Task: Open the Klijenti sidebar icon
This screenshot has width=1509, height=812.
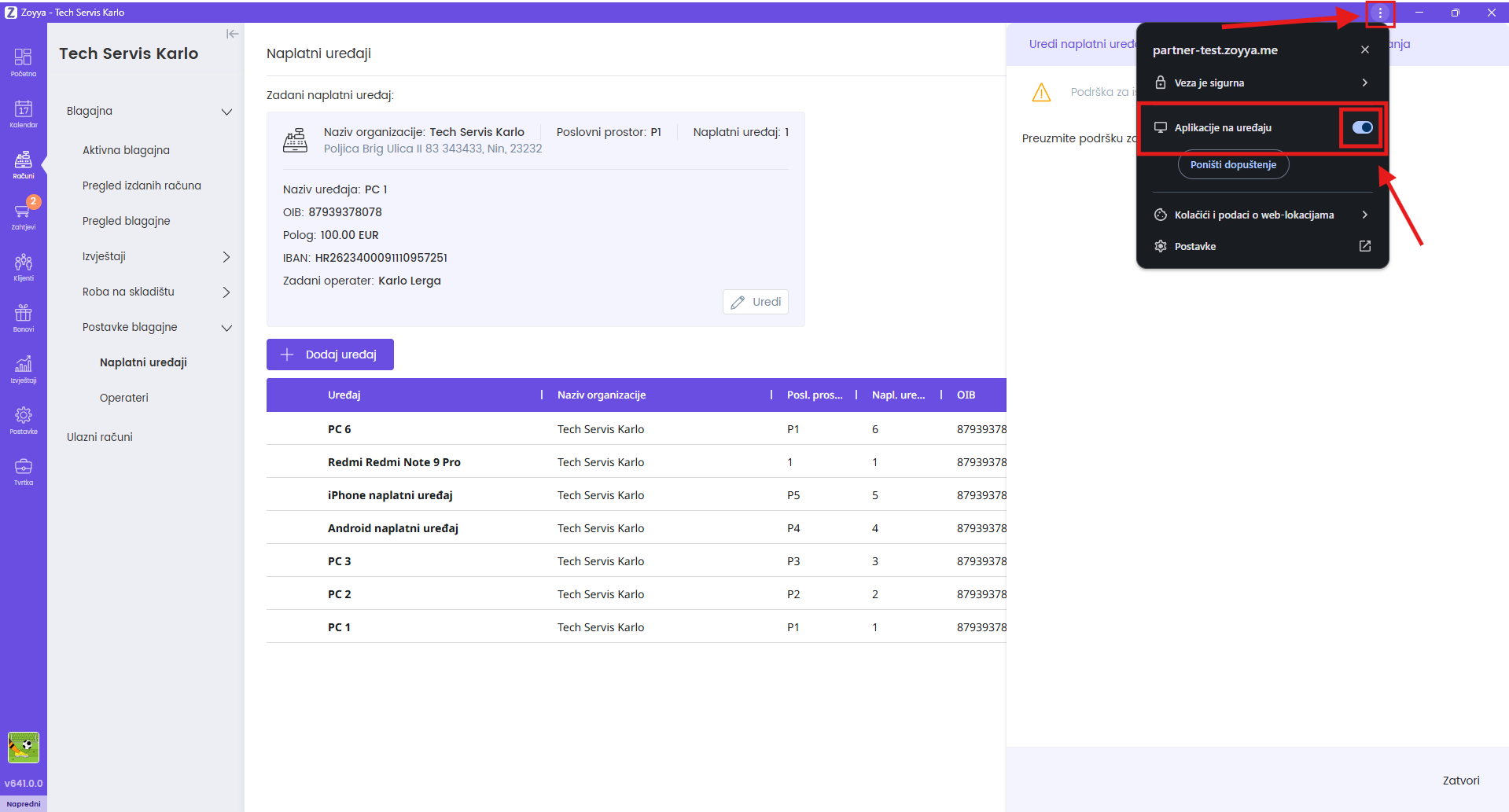Action: 23,266
